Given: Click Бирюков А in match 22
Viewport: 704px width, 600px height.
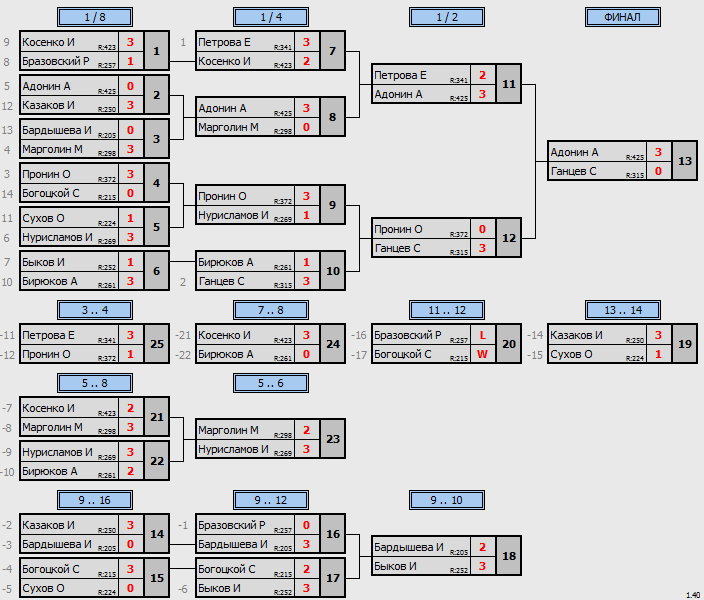Looking at the screenshot, I should [50, 471].
